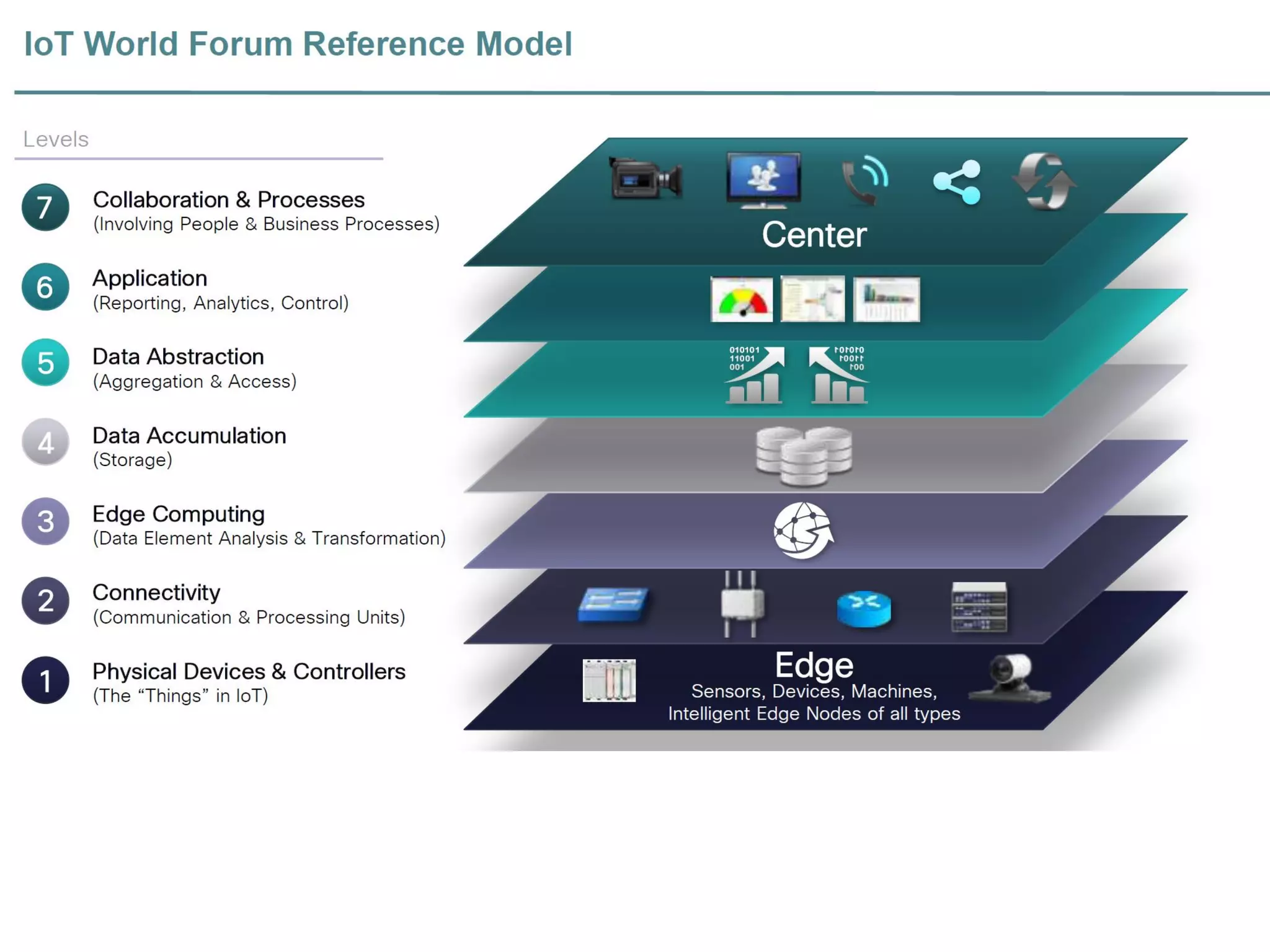Click the Edge Computing level heading
Screen dimensions: 1270x952
click(x=179, y=514)
